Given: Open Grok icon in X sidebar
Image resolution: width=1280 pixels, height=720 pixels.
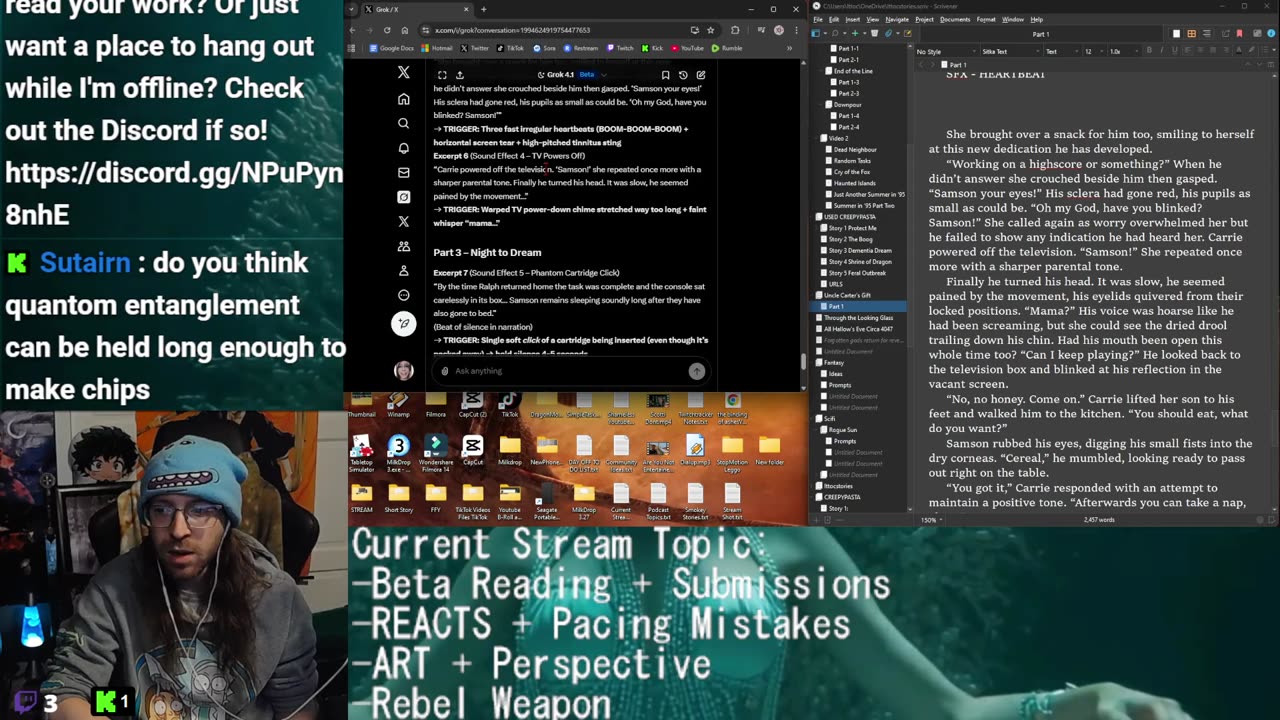Looking at the screenshot, I should pyautogui.click(x=403, y=197).
